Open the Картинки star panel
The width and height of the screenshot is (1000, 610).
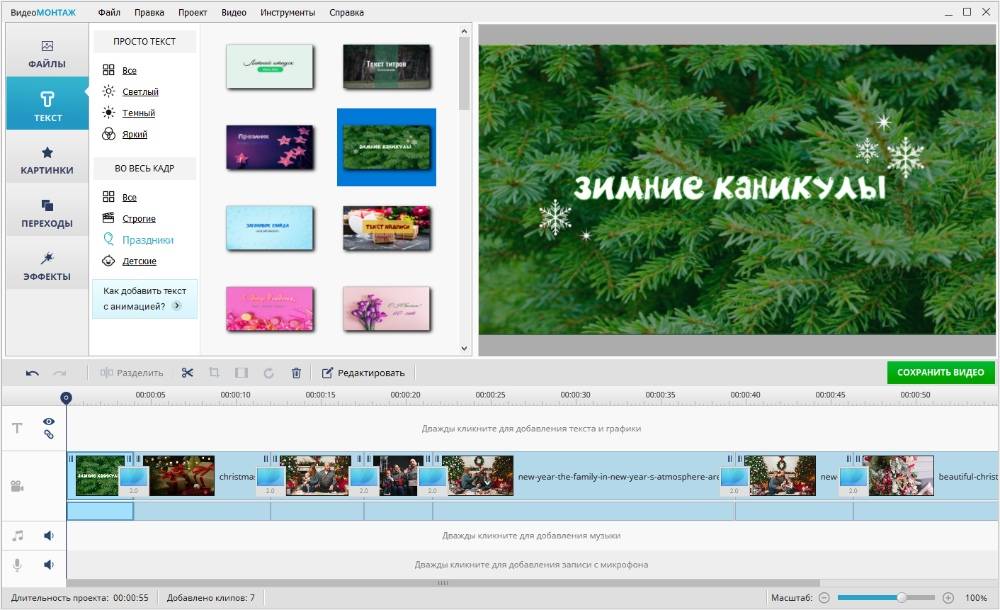(x=47, y=160)
